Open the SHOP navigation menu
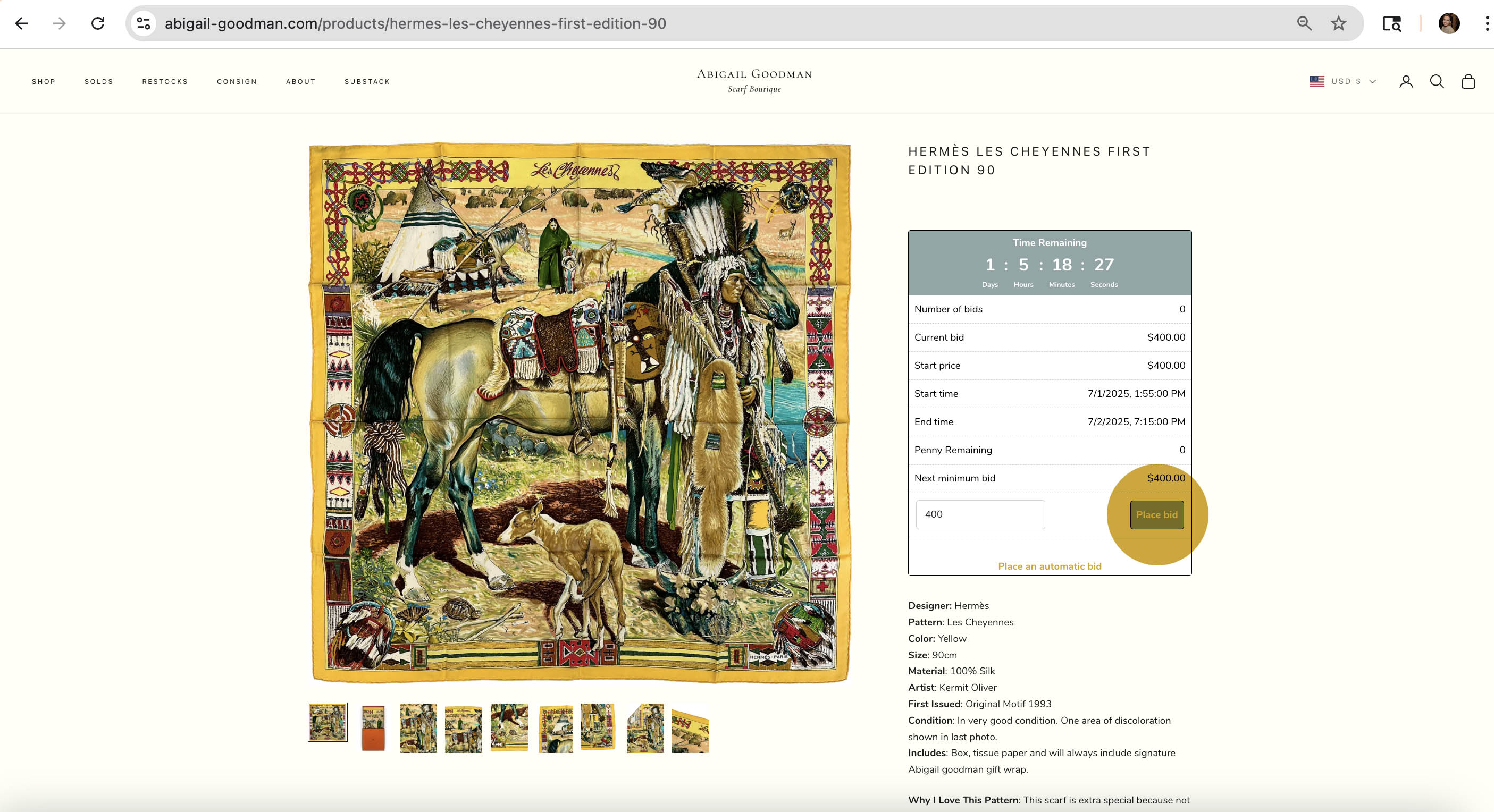The width and height of the screenshot is (1494, 812). tap(44, 82)
